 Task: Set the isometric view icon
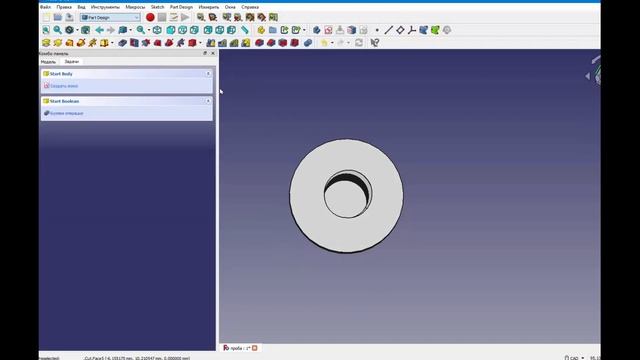[157, 30]
